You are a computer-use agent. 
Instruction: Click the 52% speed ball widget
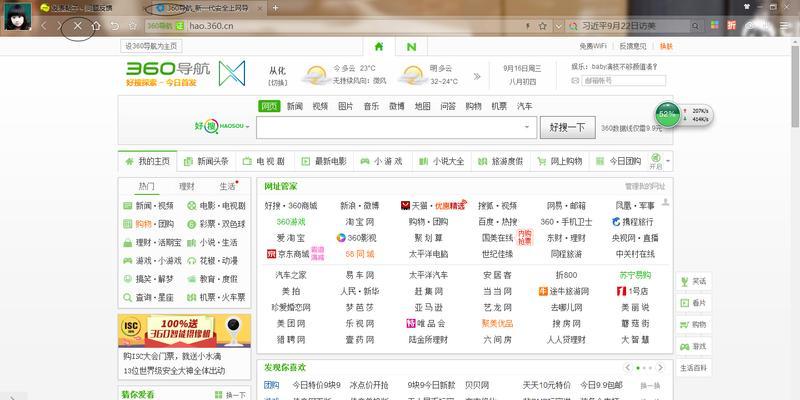coord(668,114)
